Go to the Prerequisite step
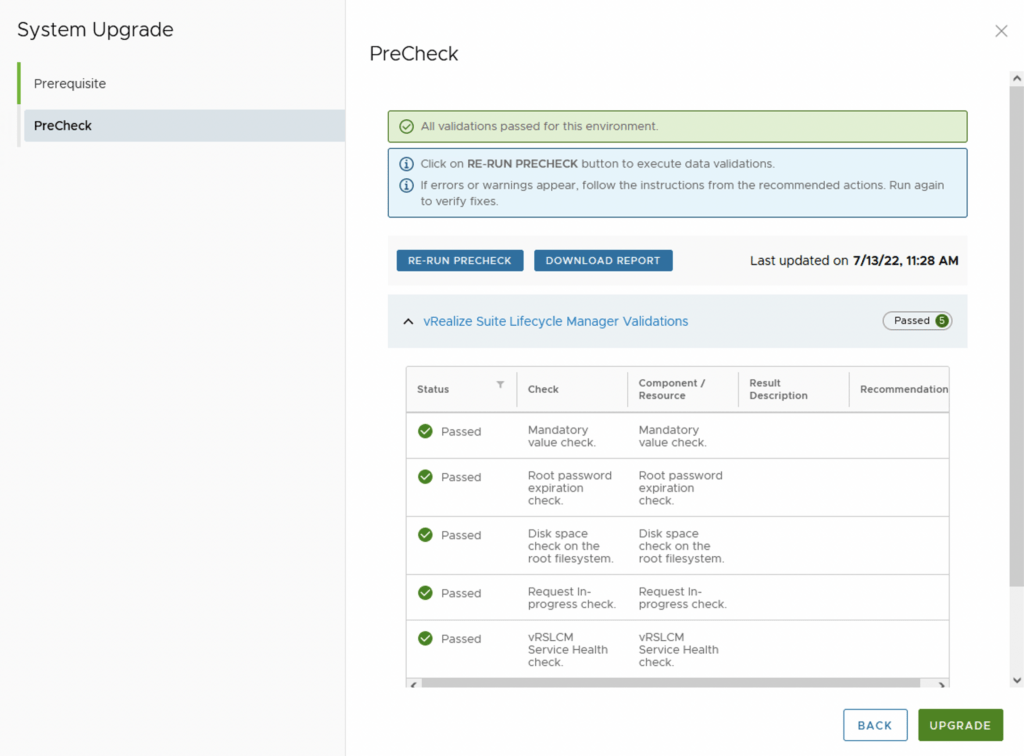Viewport: 1024px width, 756px height. coord(70,84)
